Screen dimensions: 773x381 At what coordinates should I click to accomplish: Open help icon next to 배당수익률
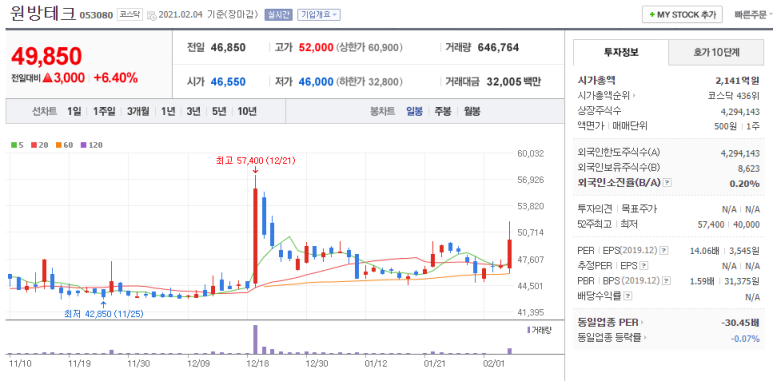point(628,297)
